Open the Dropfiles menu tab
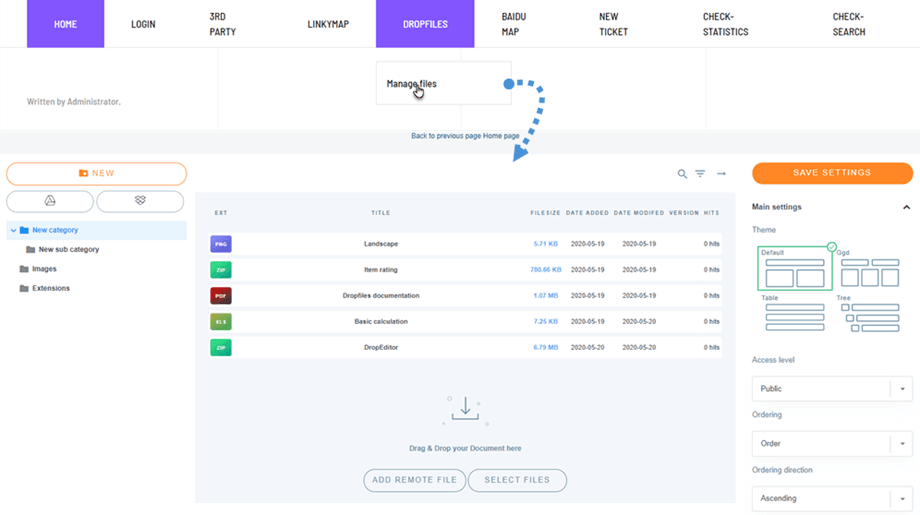Viewport: 920px width, 515px height. (x=425, y=24)
